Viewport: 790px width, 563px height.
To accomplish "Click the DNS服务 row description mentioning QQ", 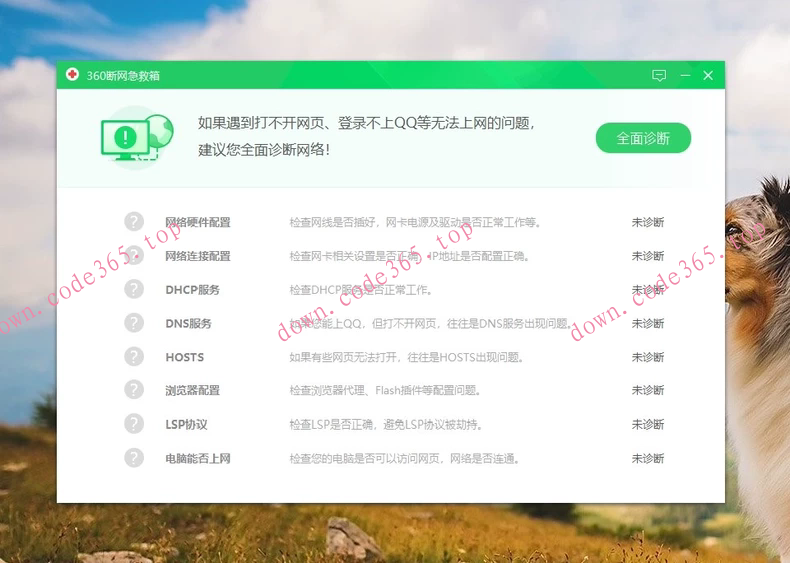I will [431, 324].
